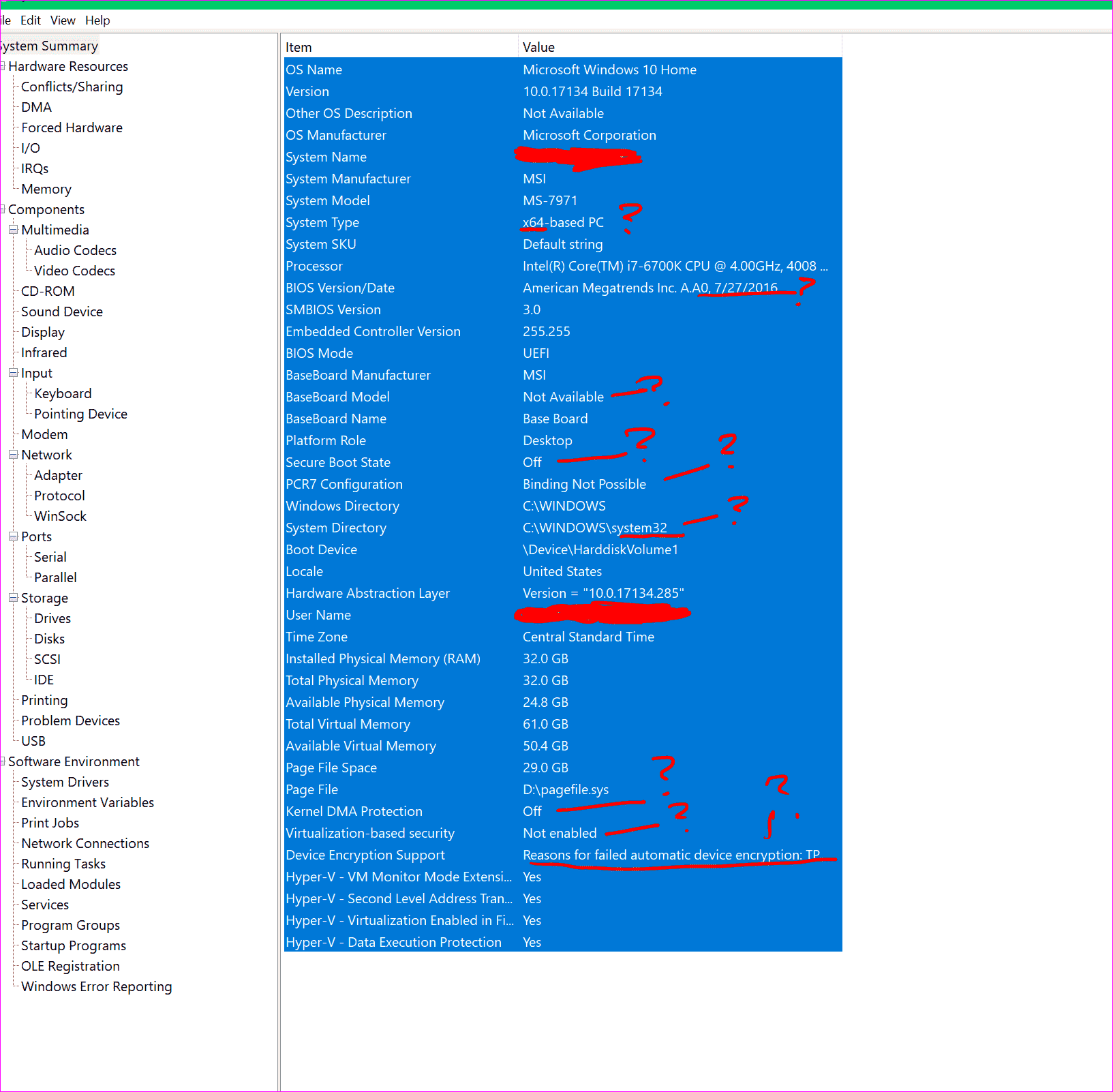The height and width of the screenshot is (1092, 1113).
Task: Select the IRQs tree item
Action: 35,168
